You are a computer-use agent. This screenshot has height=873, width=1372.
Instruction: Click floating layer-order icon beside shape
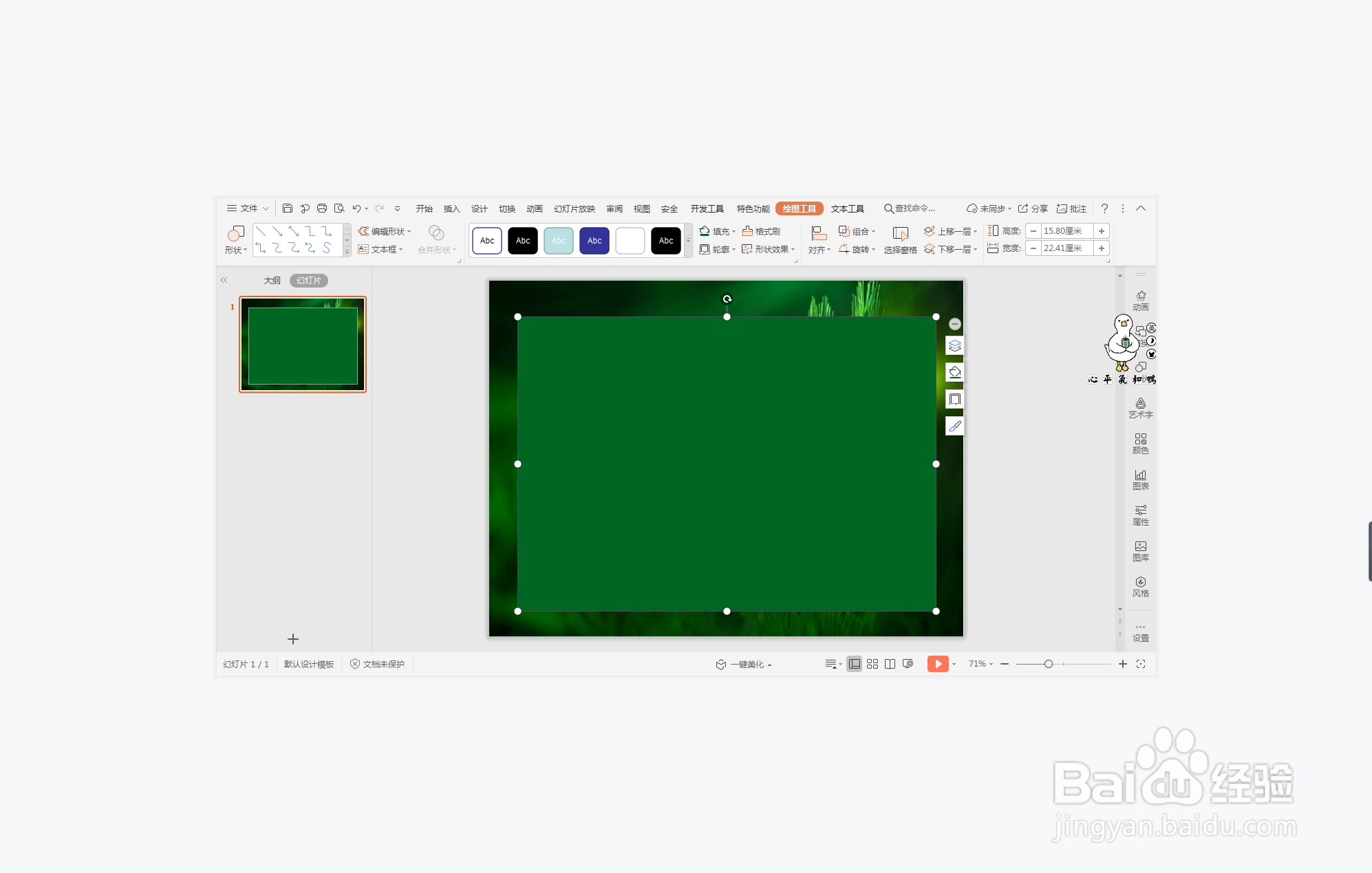click(x=955, y=345)
